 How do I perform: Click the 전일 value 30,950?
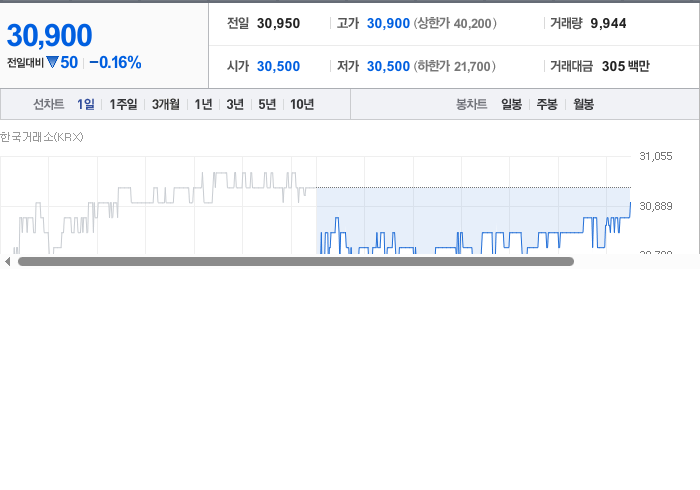pyautogui.click(x=279, y=23)
